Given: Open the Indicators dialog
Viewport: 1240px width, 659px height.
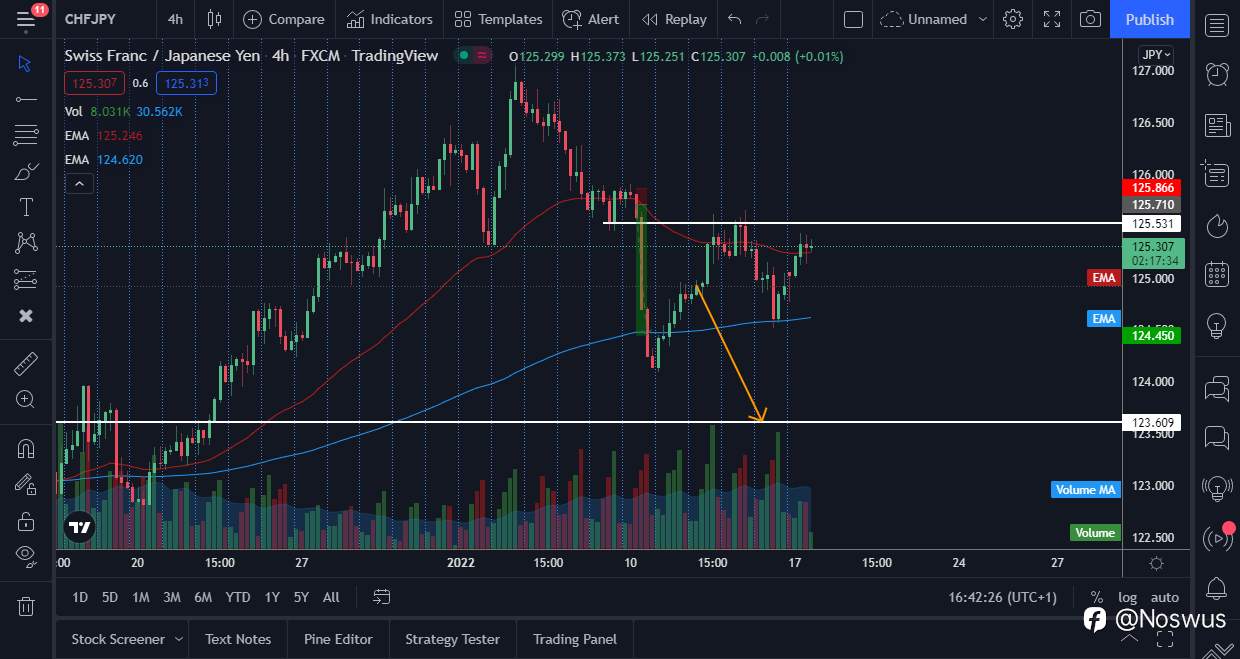Looking at the screenshot, I should [x=390, y=18].
